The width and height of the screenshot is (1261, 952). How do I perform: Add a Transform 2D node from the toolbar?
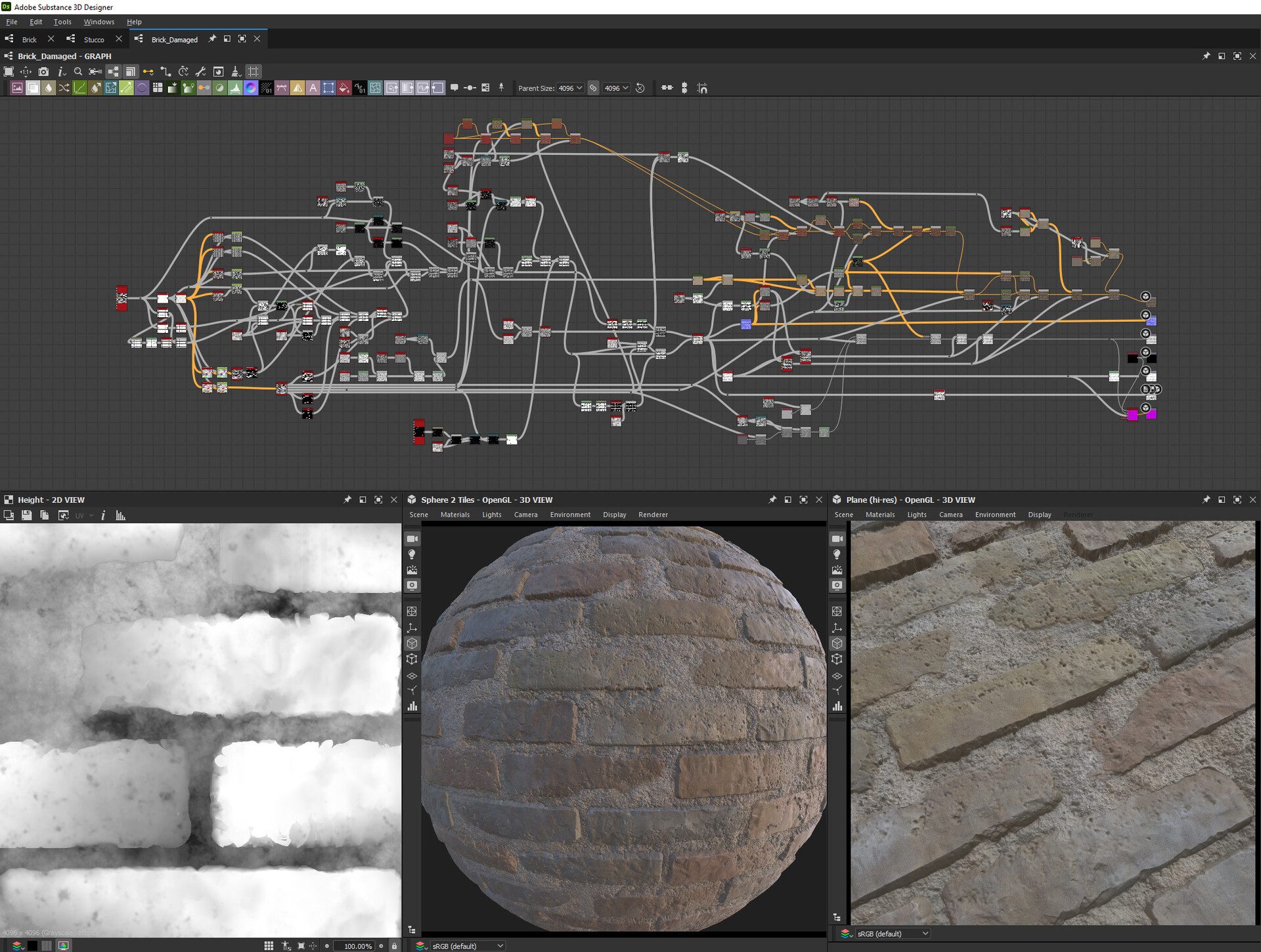point(329,88)
